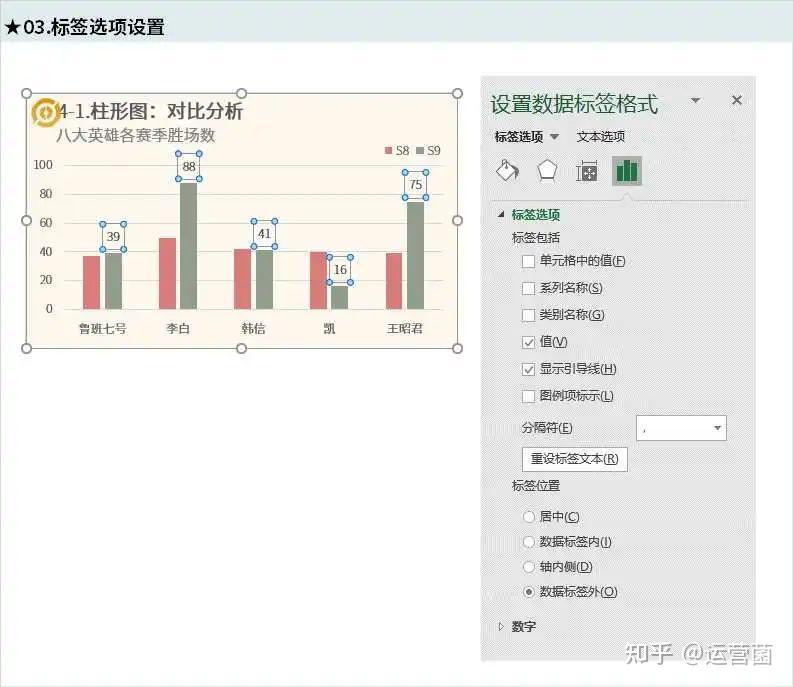Click the data label 75 above 王昭君
The height and width of the screenshot is (687, 793).
click(x=416, y=185)
